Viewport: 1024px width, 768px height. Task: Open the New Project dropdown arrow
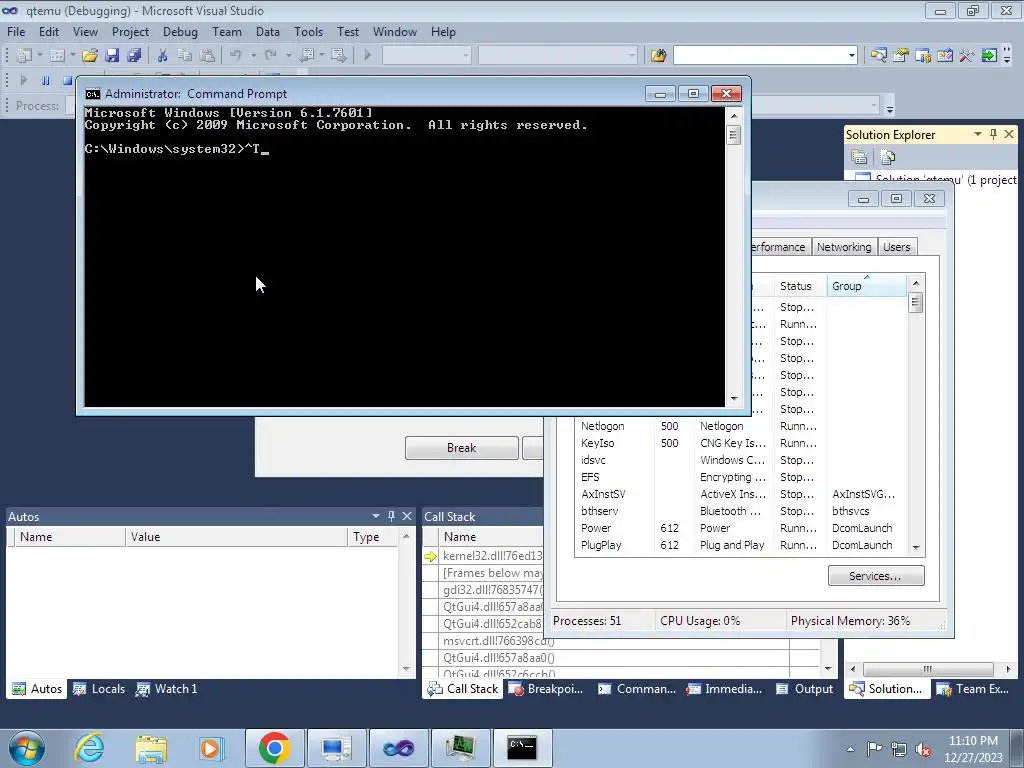(39, 56)
